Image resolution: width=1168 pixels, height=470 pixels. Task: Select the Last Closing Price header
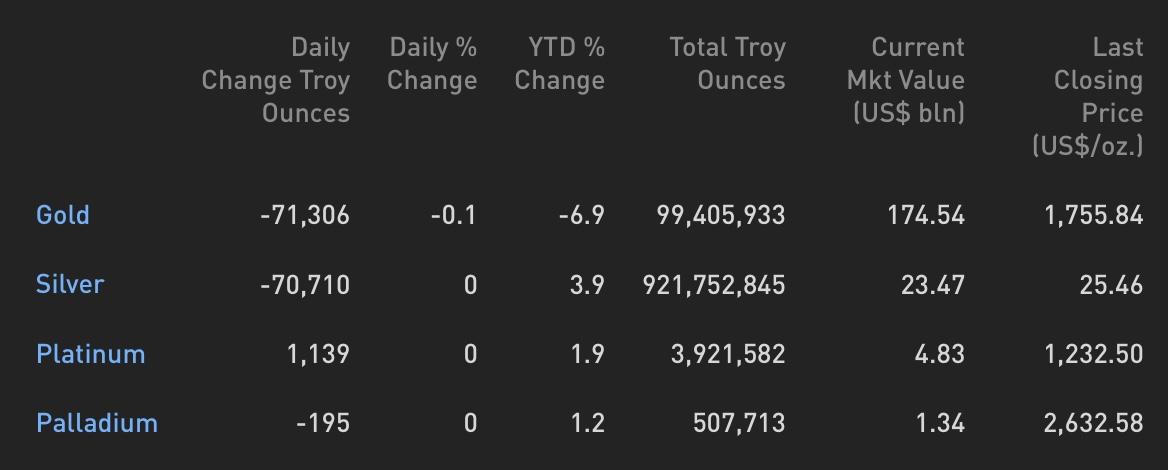tap(1088, 97)
